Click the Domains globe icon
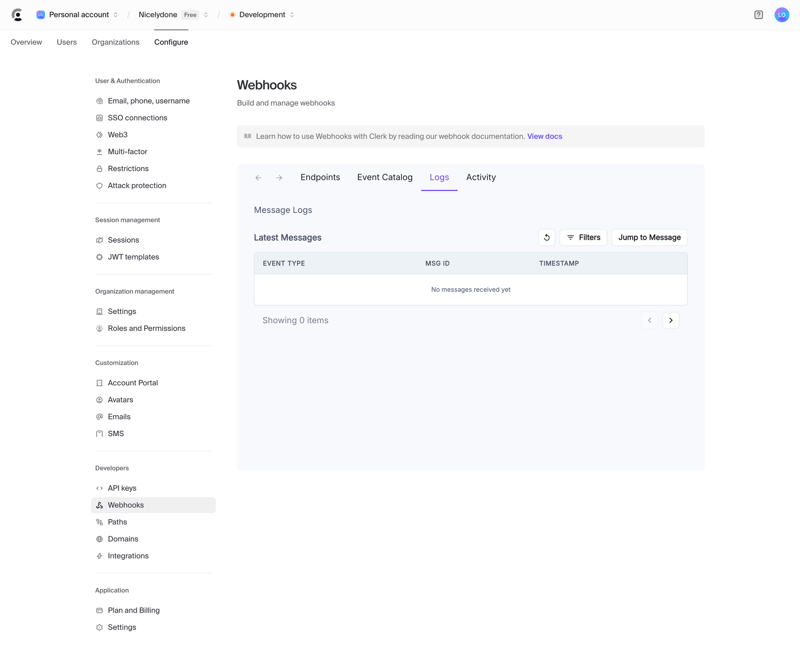This screenshot has height=657, width=800. [100, 538]
